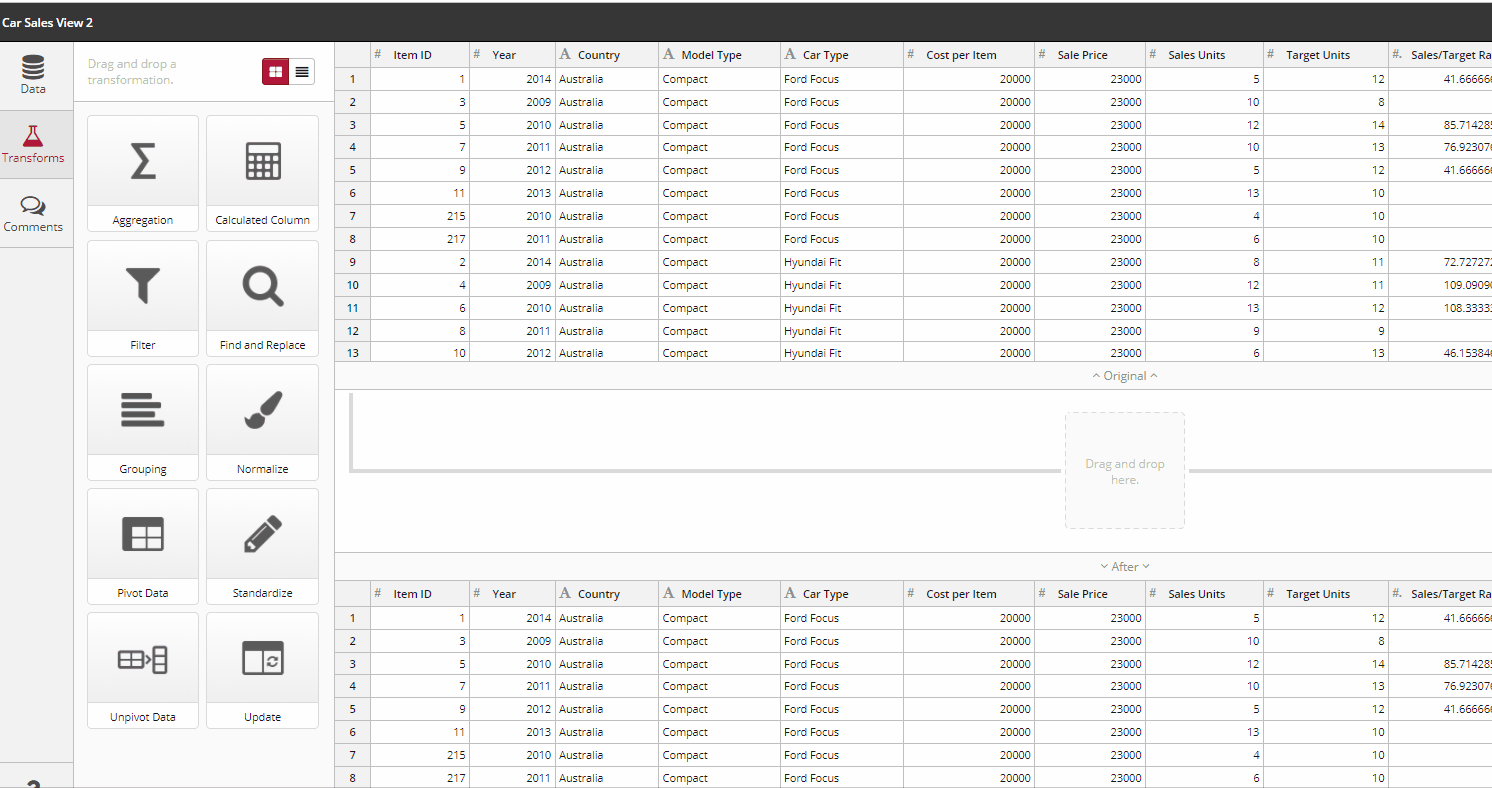Image resolution: width=1492 pixels, height=788 pixels.
Task: Open the Comments panel
Action: 34,214
